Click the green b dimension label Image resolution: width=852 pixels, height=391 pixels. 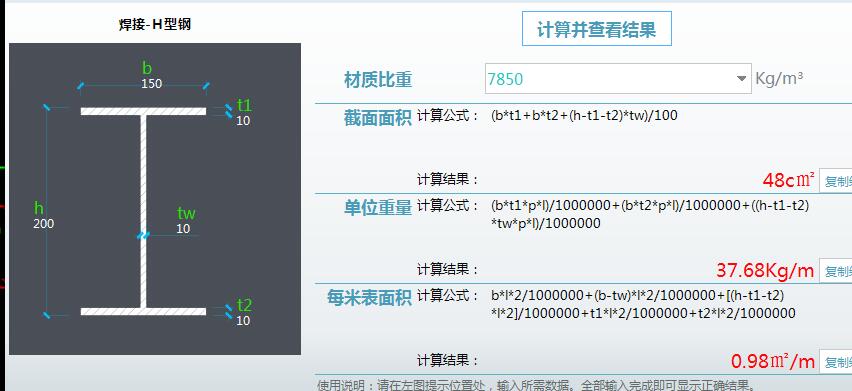coord(147,68)
